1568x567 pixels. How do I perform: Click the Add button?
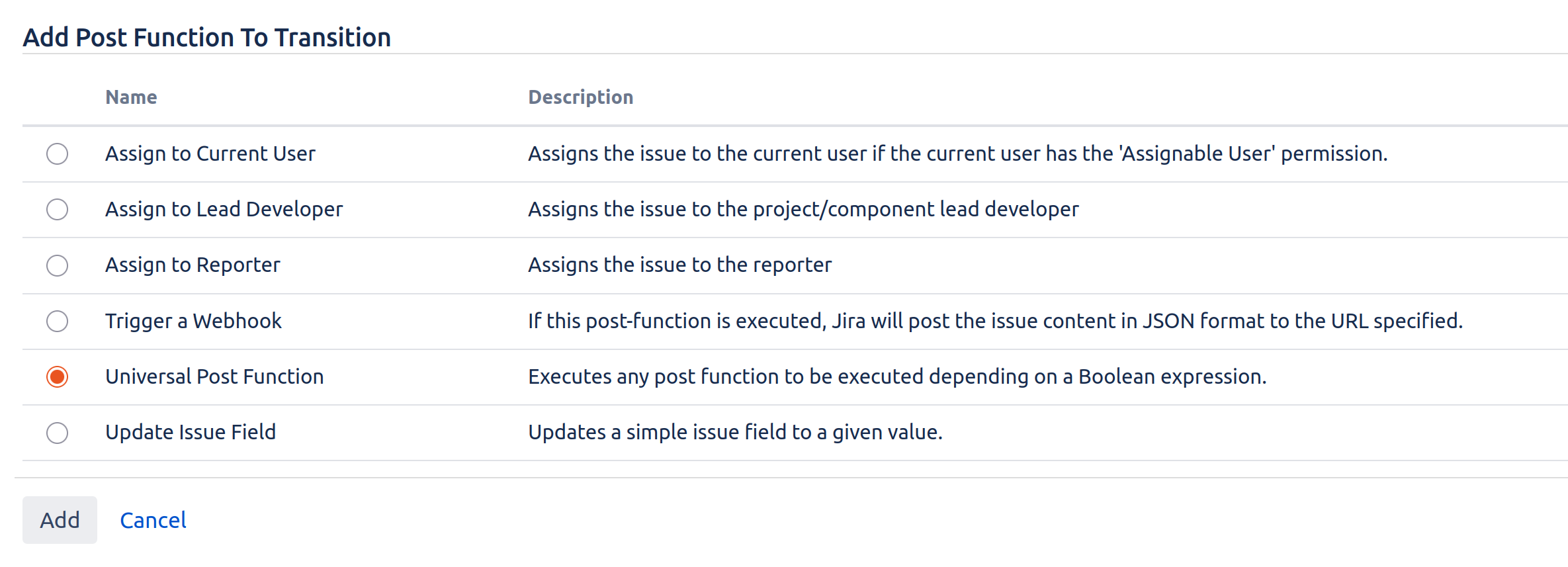click(59, 520)
